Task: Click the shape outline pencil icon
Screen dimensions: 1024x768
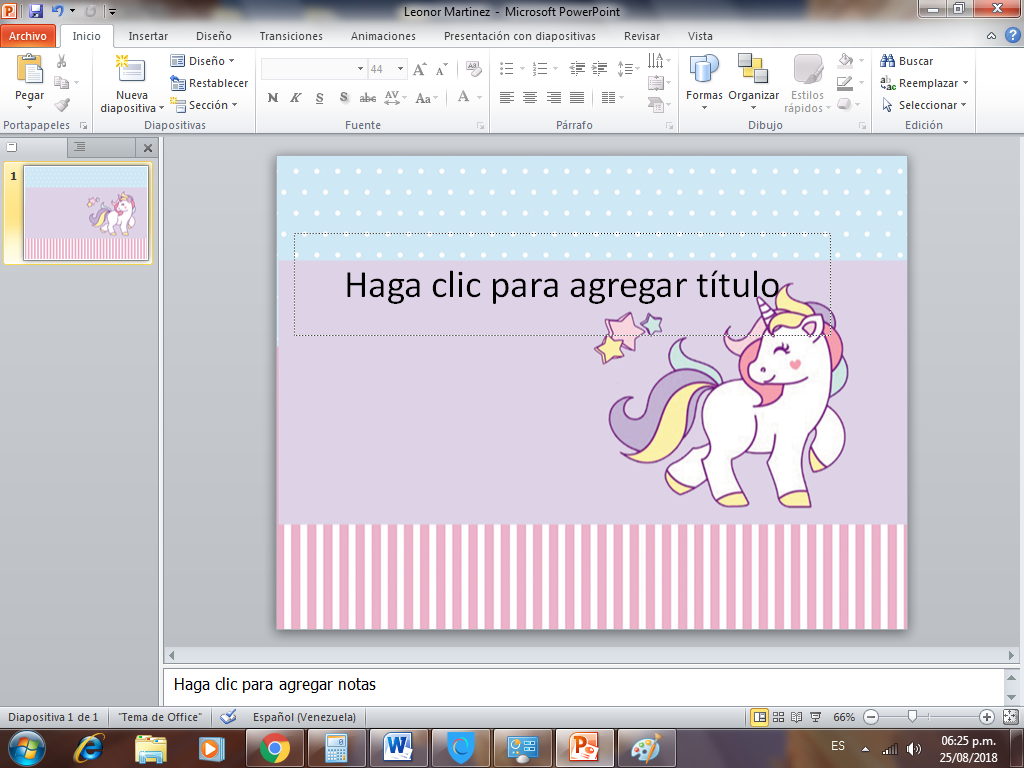Action: (x=844, y=83)
